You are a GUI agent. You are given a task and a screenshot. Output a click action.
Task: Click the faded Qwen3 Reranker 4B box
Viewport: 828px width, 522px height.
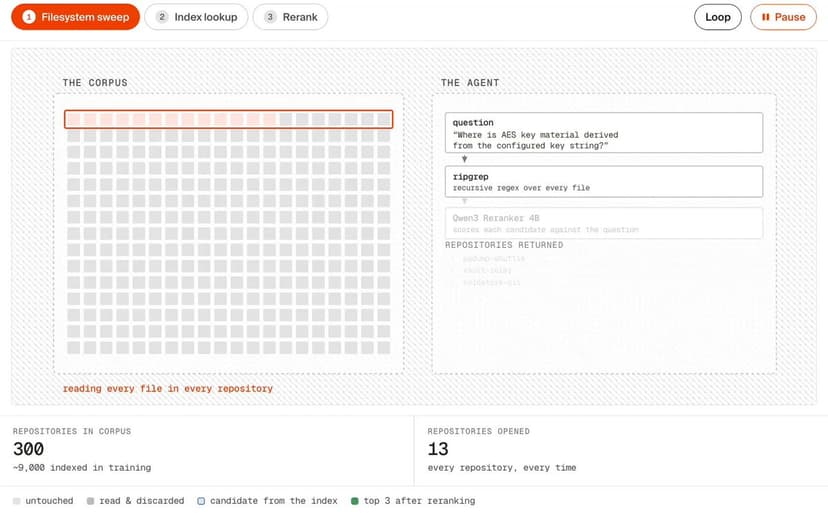(x=604, y=223)
